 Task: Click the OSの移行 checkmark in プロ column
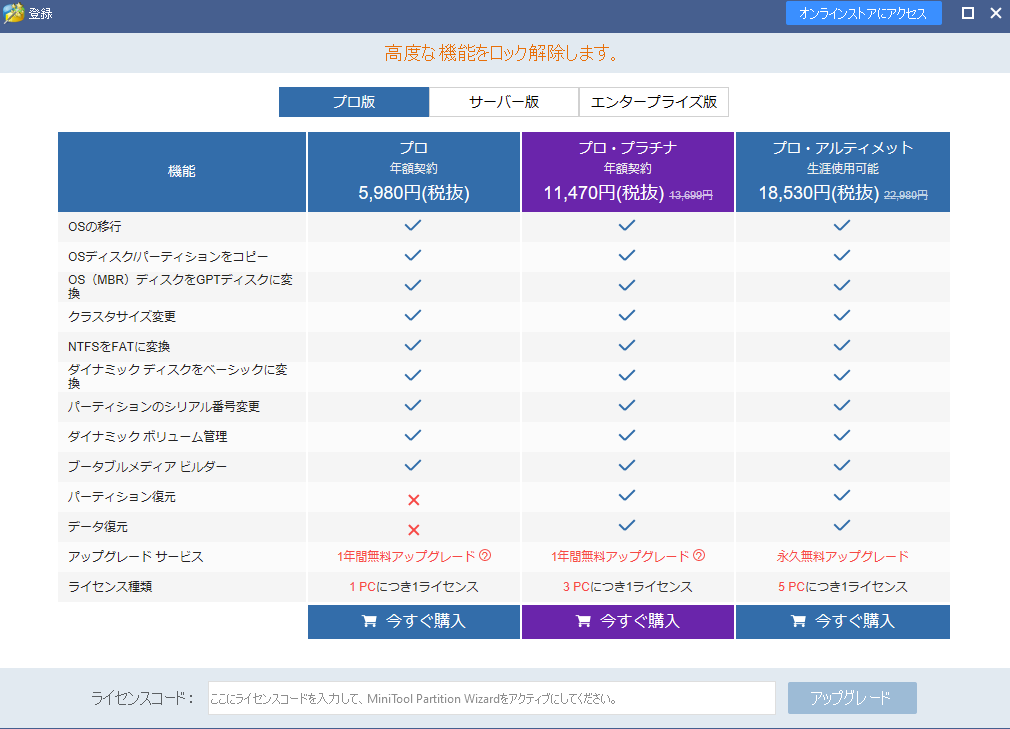tap(413, 225)
